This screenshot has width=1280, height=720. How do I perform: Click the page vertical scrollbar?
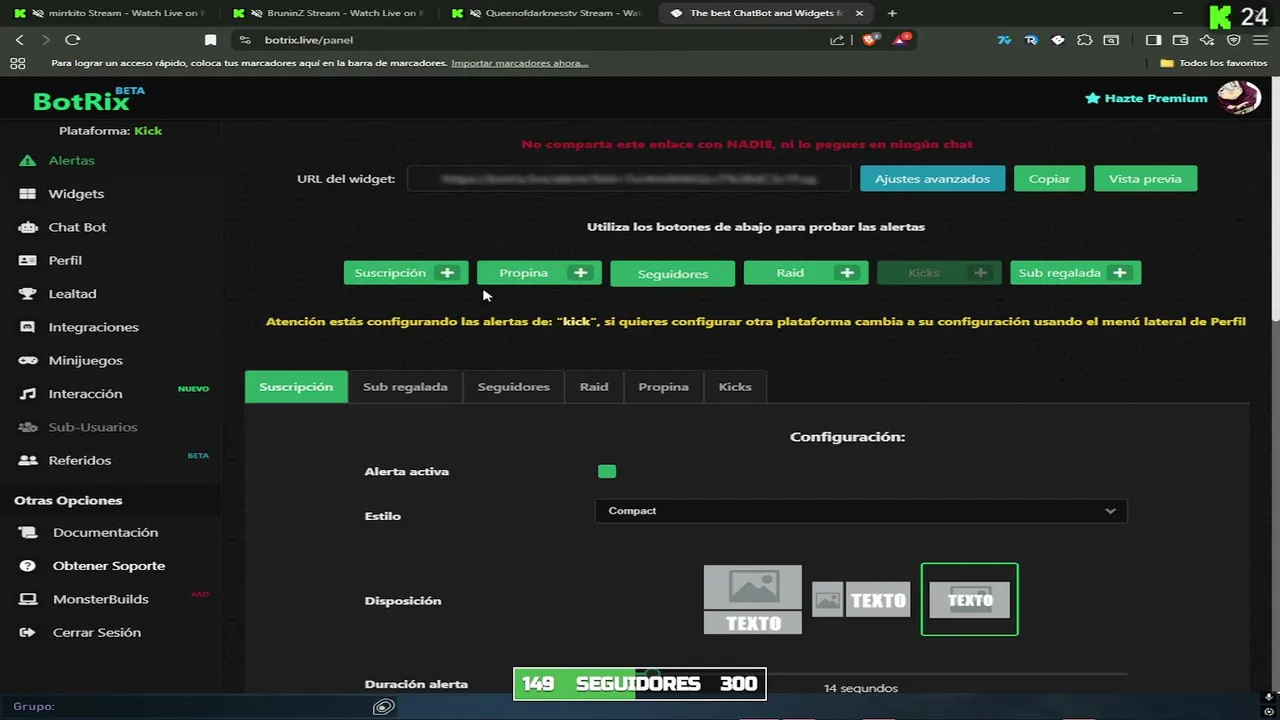tap(1274, 200)
